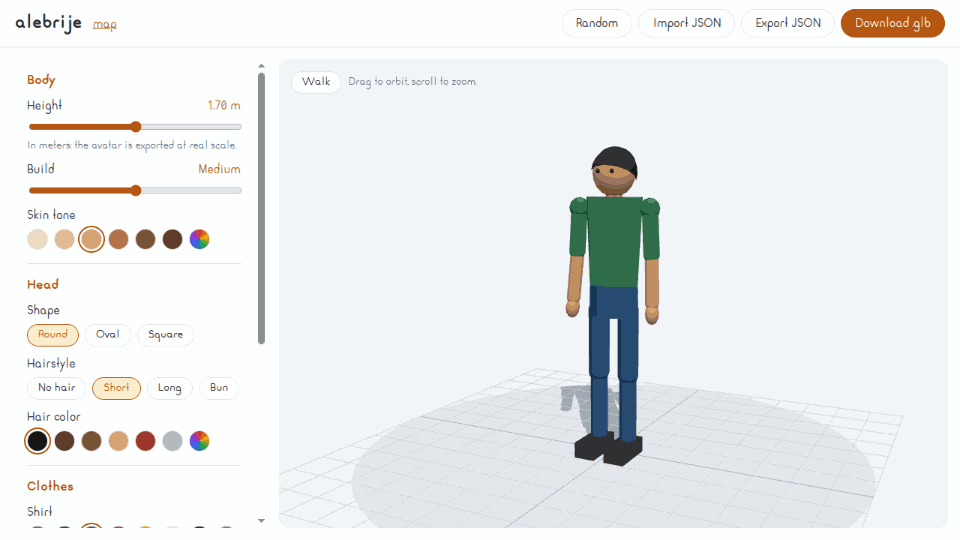Select the second light beige skin tone
The height and width of the screenshot is (540, 960).
(x=64, y=239)
